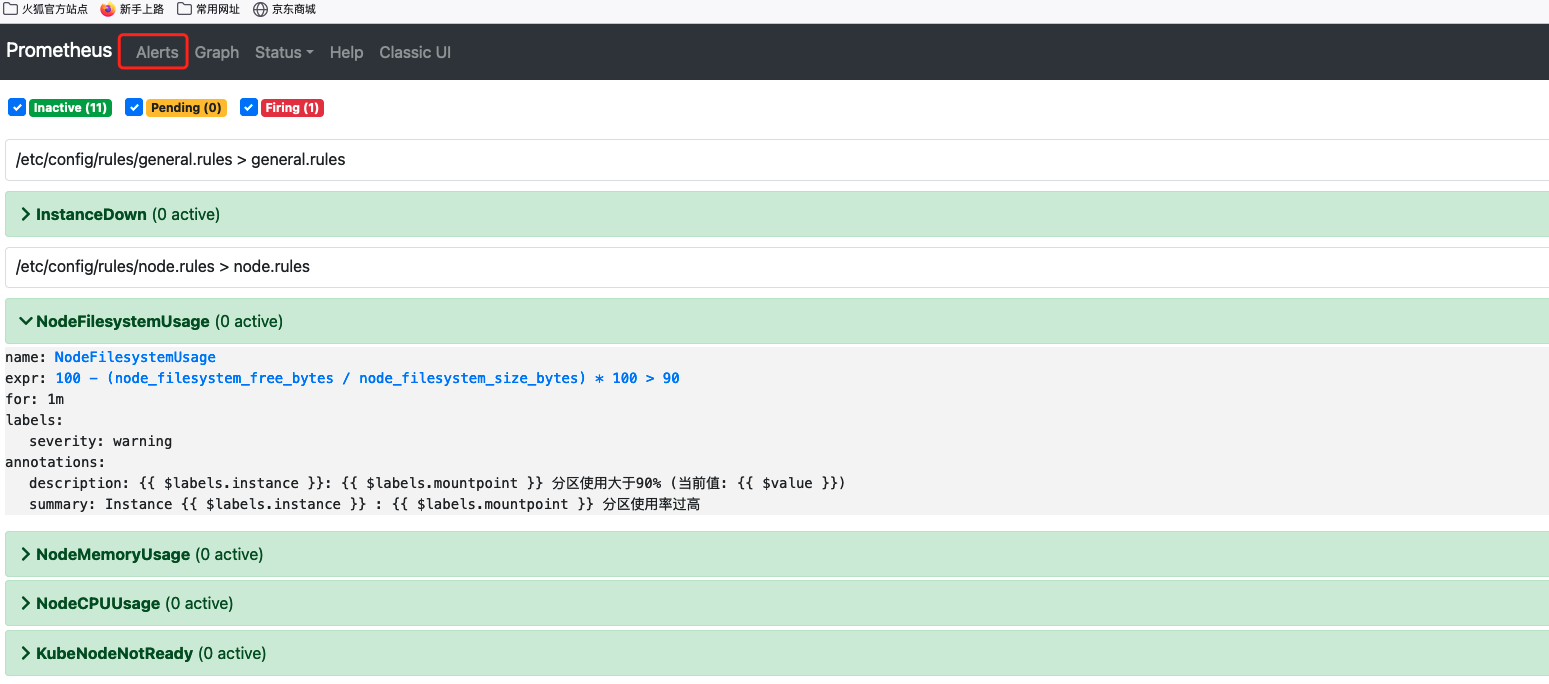Uncheck the Inactive alerts filter checkbox

17,107
